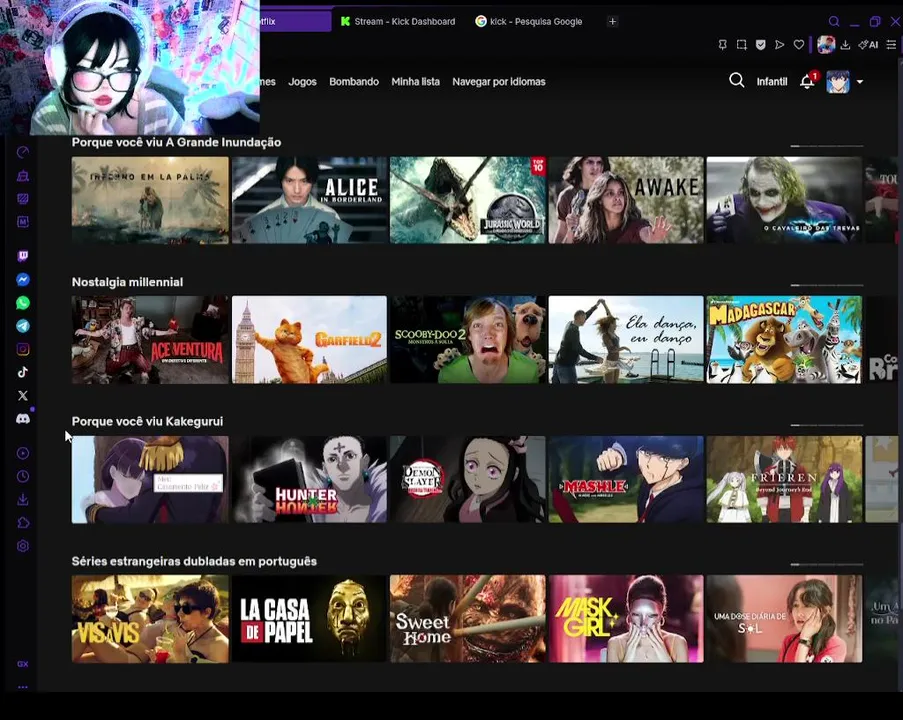The width and height of the screenshot is (903, 720).
Task: Open the GX Control speedometer sidebar icon
Action: 22,153
